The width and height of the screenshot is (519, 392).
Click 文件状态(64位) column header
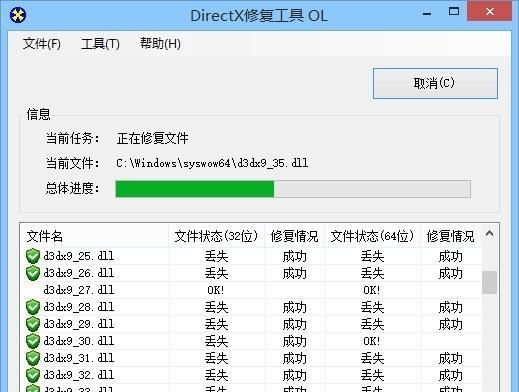[373, 236]
